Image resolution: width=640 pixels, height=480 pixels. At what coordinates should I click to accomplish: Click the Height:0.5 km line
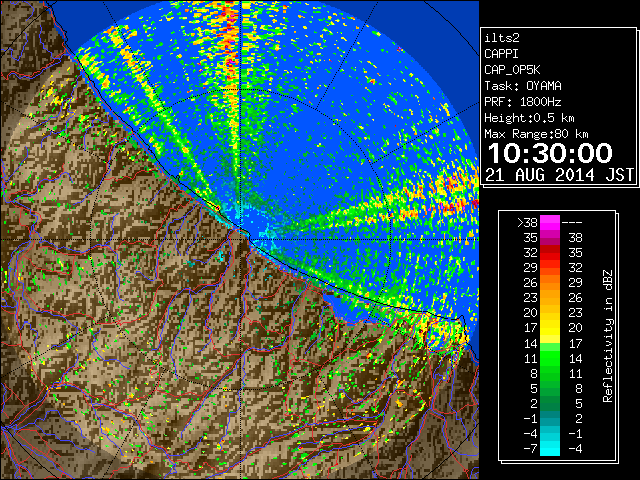click(x=529, y=118)
